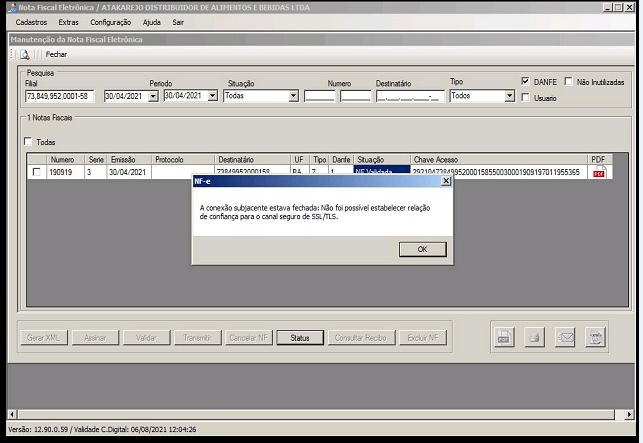Click the Transmitir button
643x443 pixels.
point(198,338)
